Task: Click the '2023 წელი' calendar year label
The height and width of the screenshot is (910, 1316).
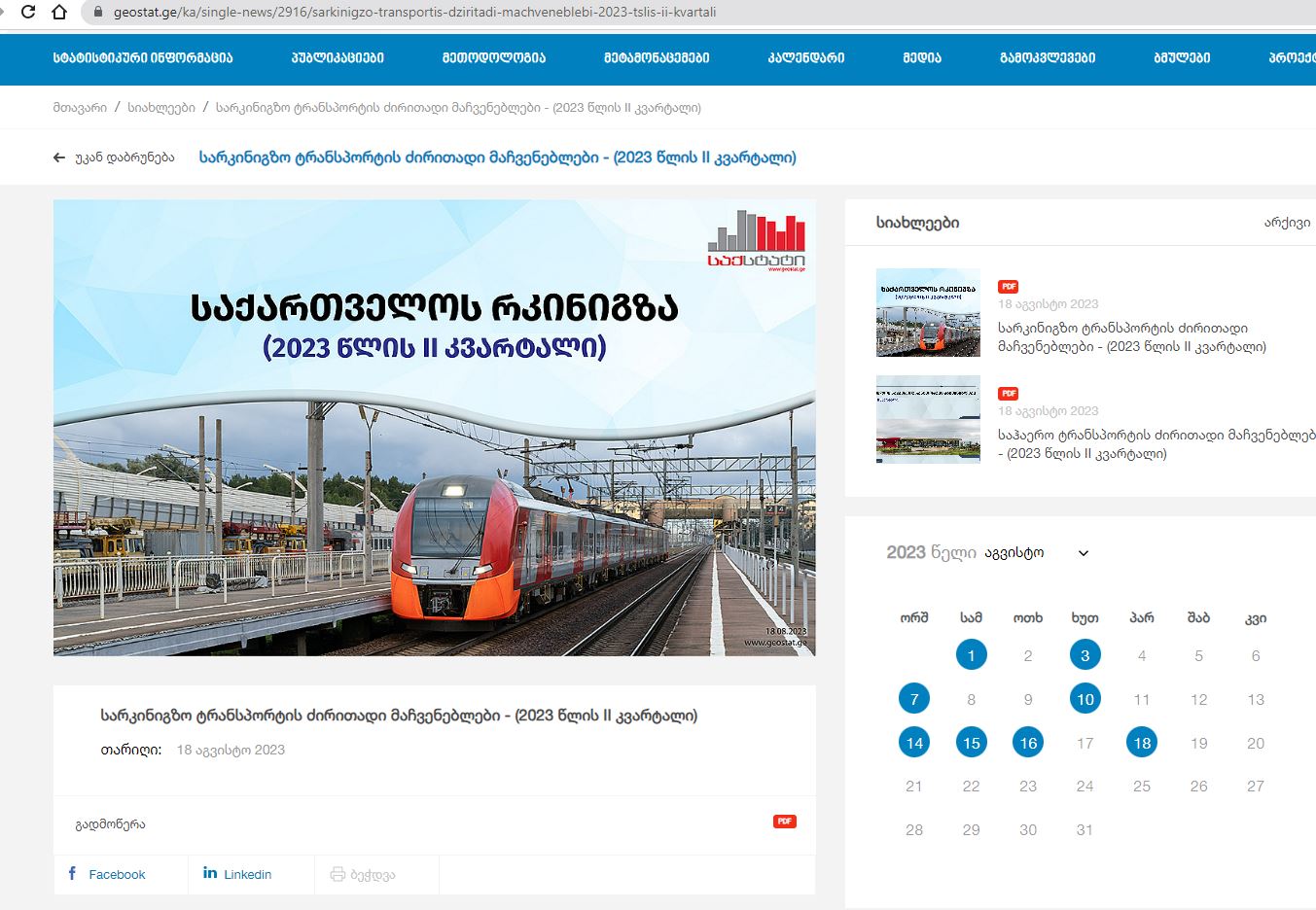Action: (931, 552)
